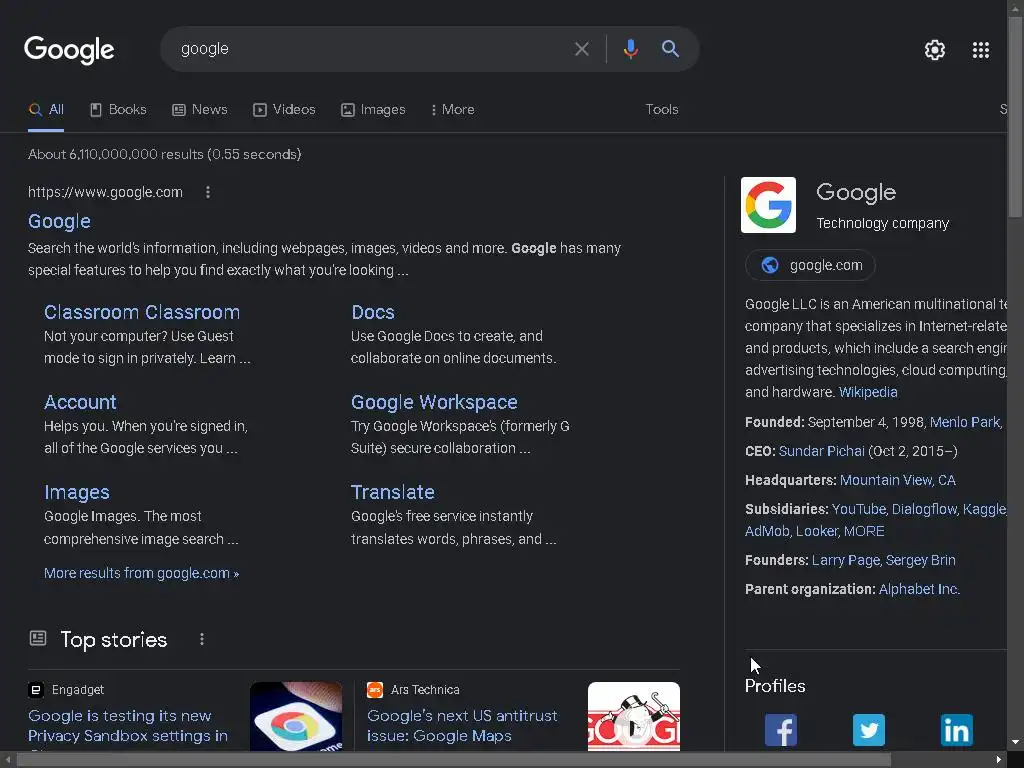Open settings via the gear icon

[935, 50]
